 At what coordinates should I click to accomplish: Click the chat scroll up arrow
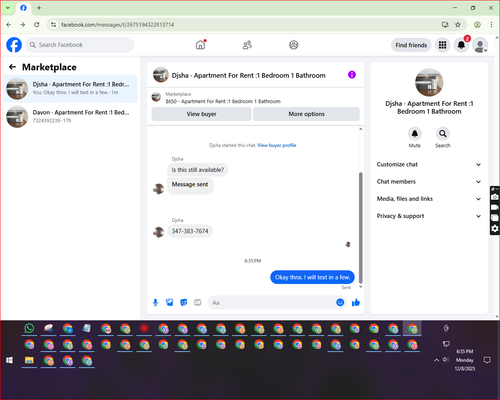click(360, 129)
